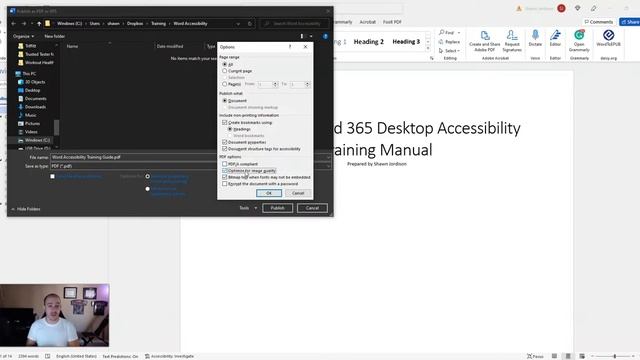The width and height of the screenshot is (640, 360).
Task: Switch to Read Mode view in status bar
Action: point(554,356)
